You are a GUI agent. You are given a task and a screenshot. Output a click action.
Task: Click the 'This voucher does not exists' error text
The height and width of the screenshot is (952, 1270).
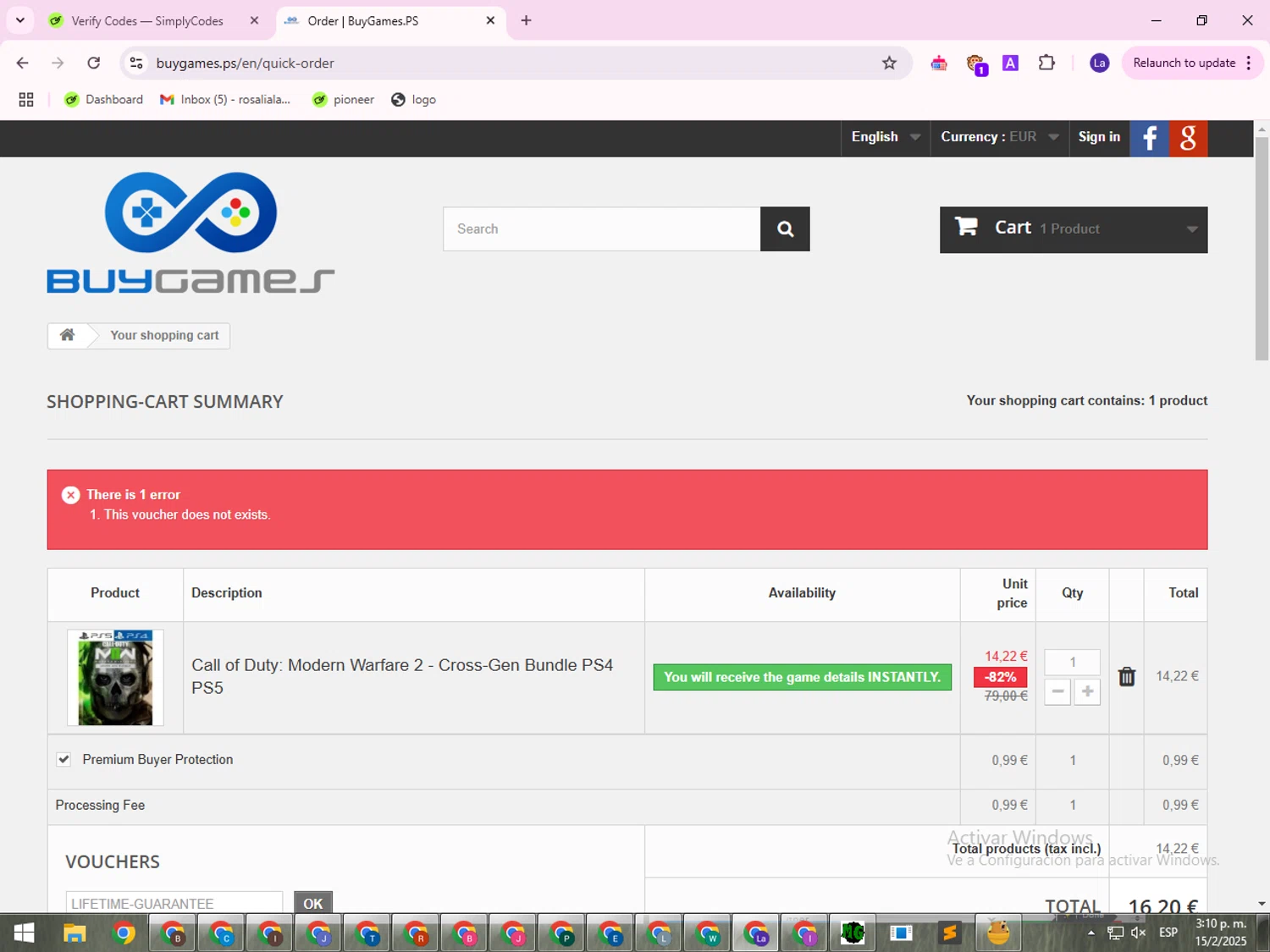(x=187, y=515)
